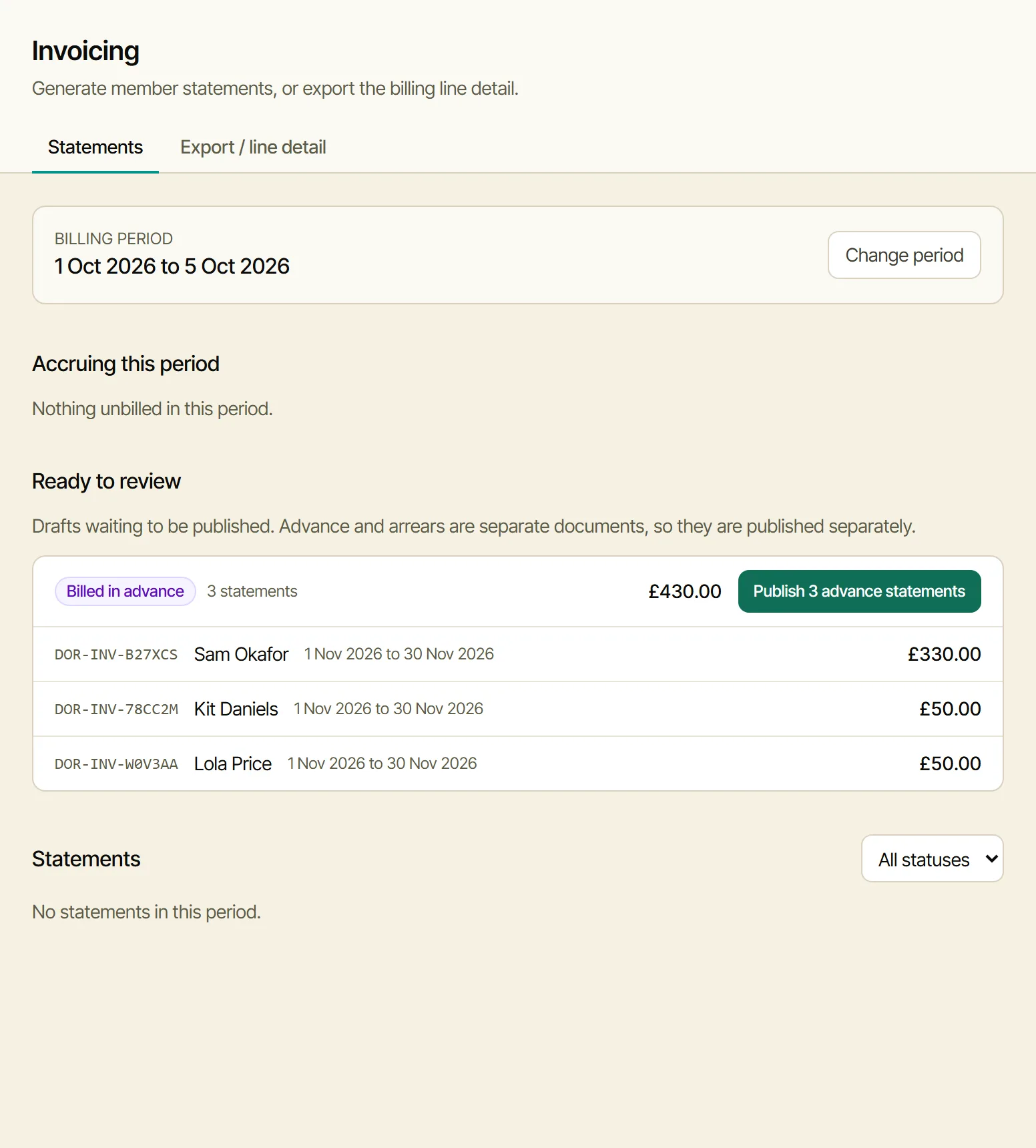This screenshot has width=1036, height=1148.
Task: Click Kit Daniels' Nov 2026 date range
Action: 388,709
